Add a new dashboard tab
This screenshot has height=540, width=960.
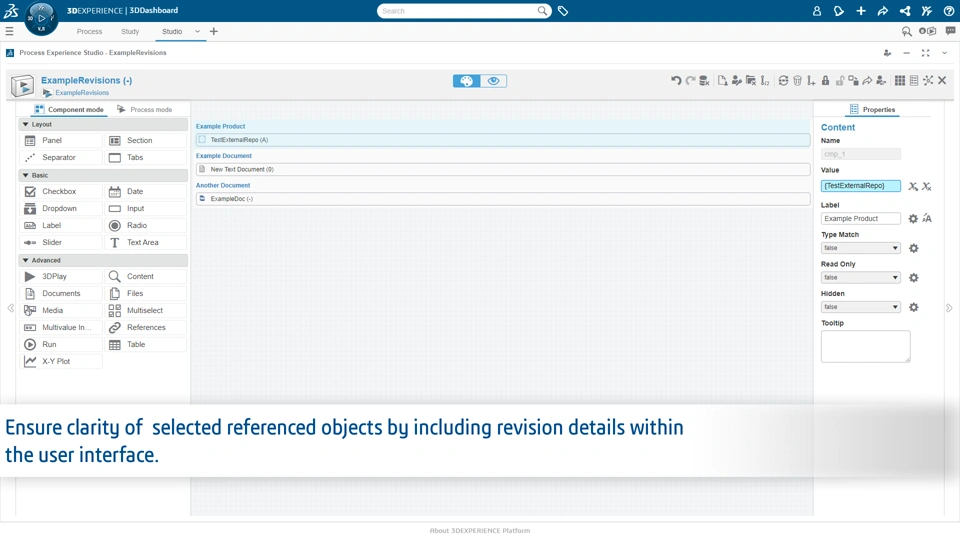[214, 31]
